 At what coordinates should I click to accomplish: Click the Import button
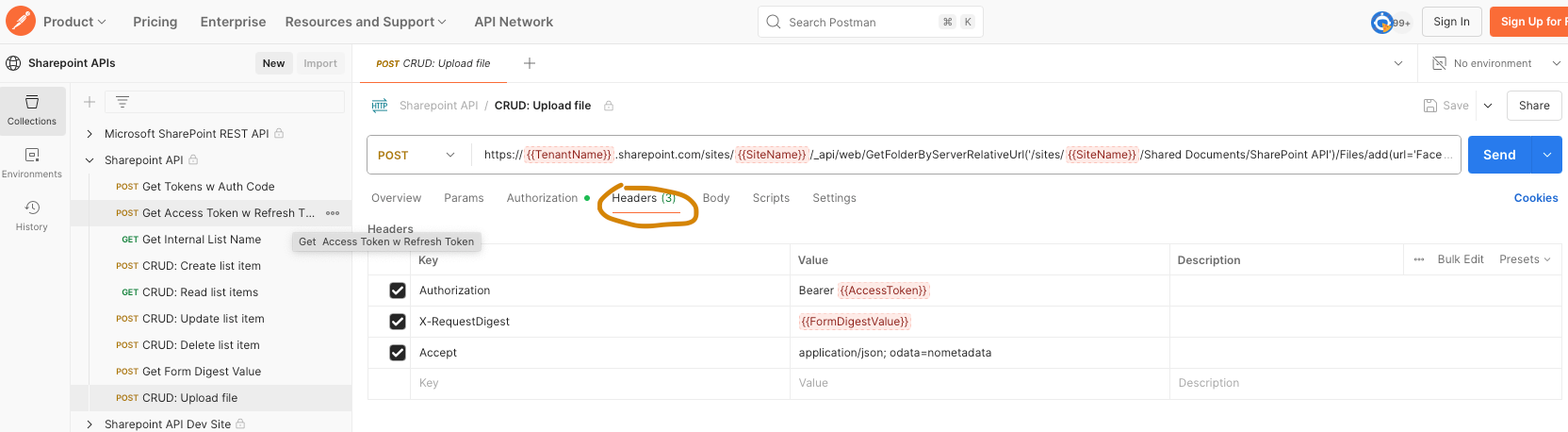point(320,63)
